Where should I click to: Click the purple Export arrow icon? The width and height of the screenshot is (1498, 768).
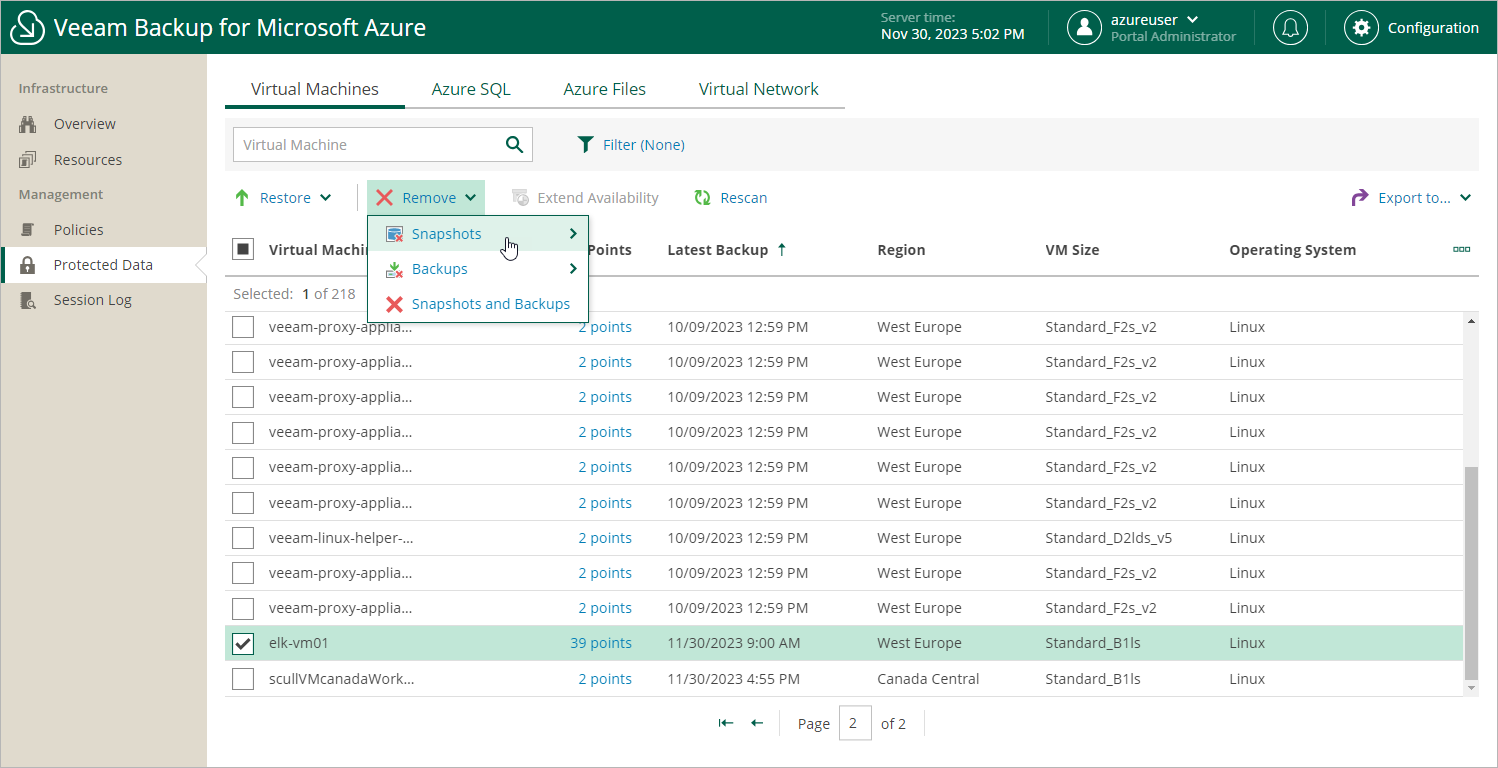tap(1360, 198)
